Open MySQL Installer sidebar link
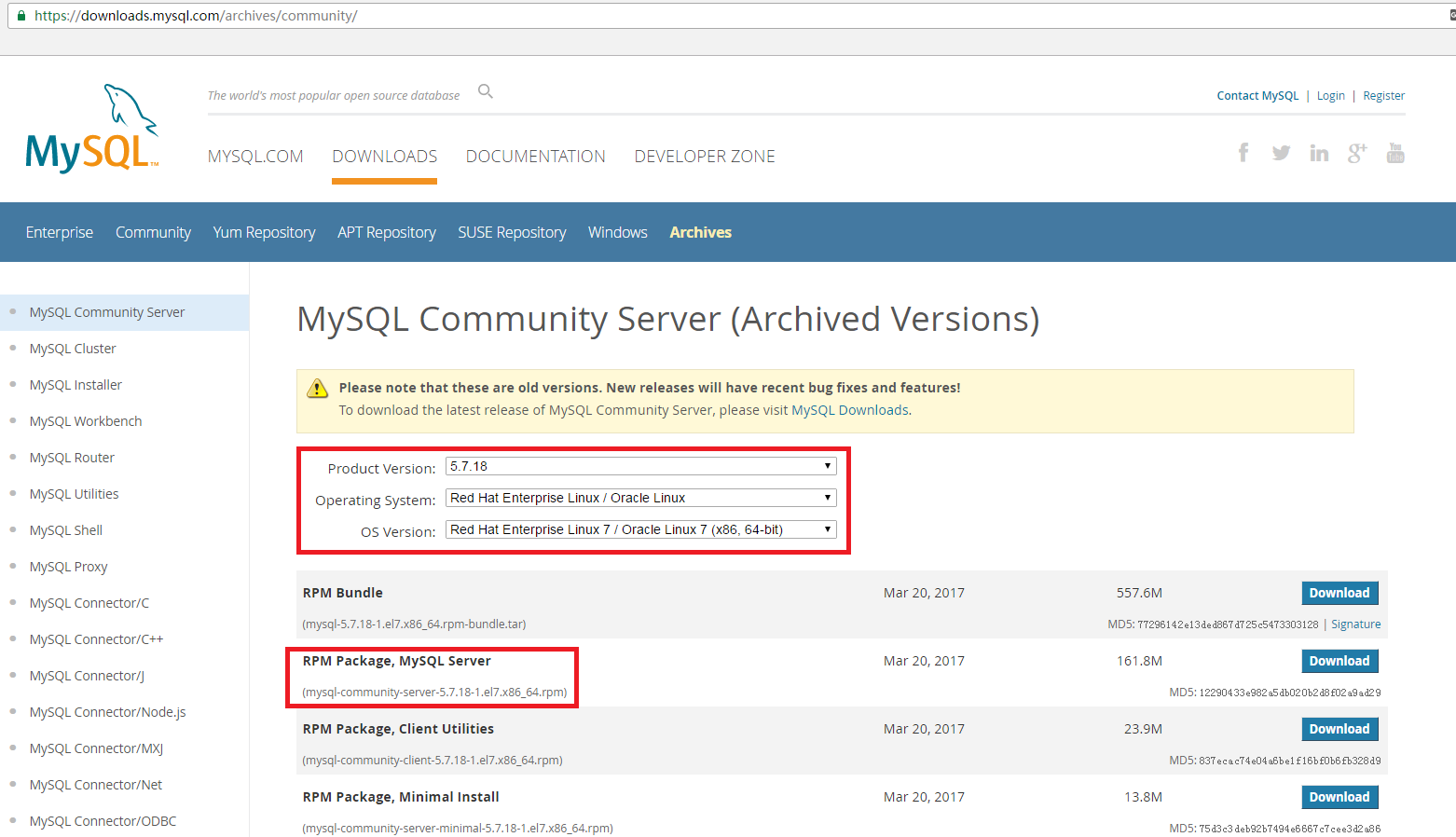 76,385
